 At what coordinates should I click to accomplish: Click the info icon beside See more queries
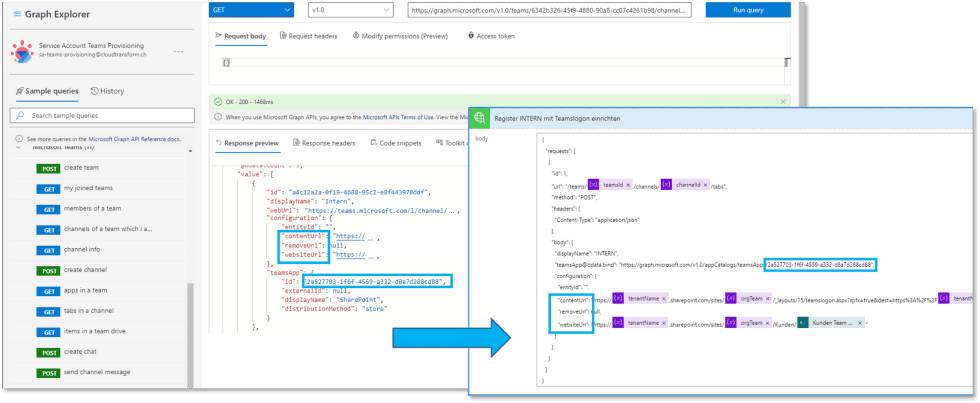pos(19,139)
